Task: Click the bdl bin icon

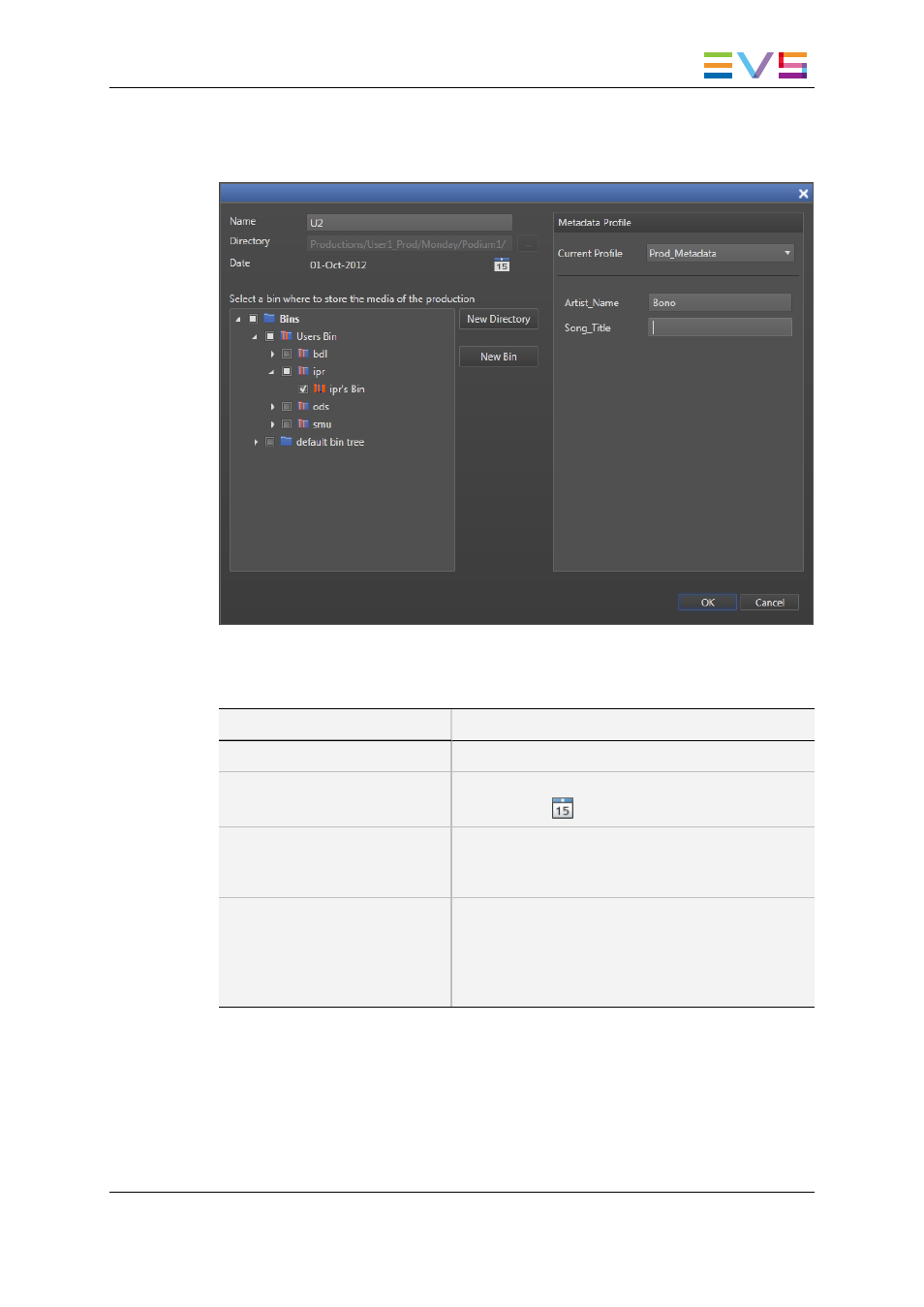Action: tap(303, 354)
